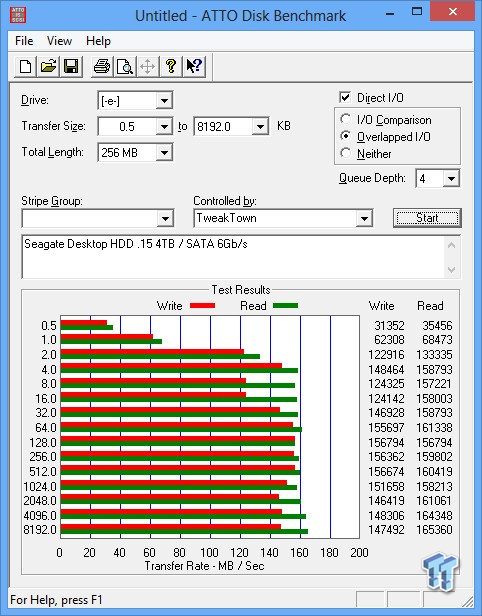
Task: Select the Neither radio button
Action: [345, 153]
